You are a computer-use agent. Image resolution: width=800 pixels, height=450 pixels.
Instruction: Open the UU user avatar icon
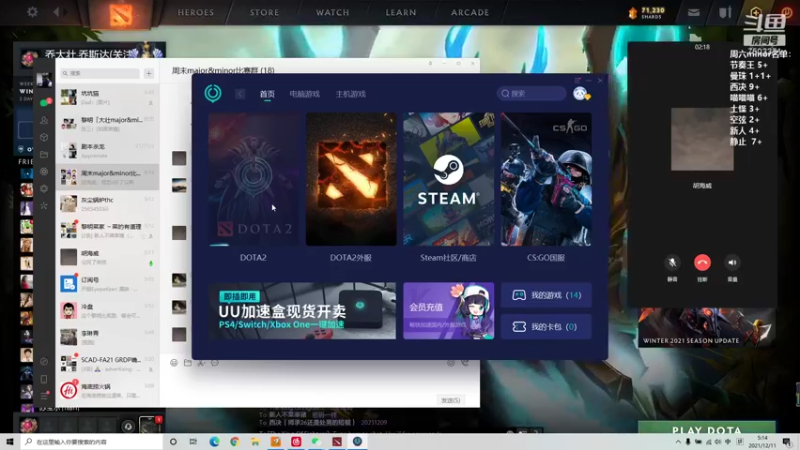(580, 93)
